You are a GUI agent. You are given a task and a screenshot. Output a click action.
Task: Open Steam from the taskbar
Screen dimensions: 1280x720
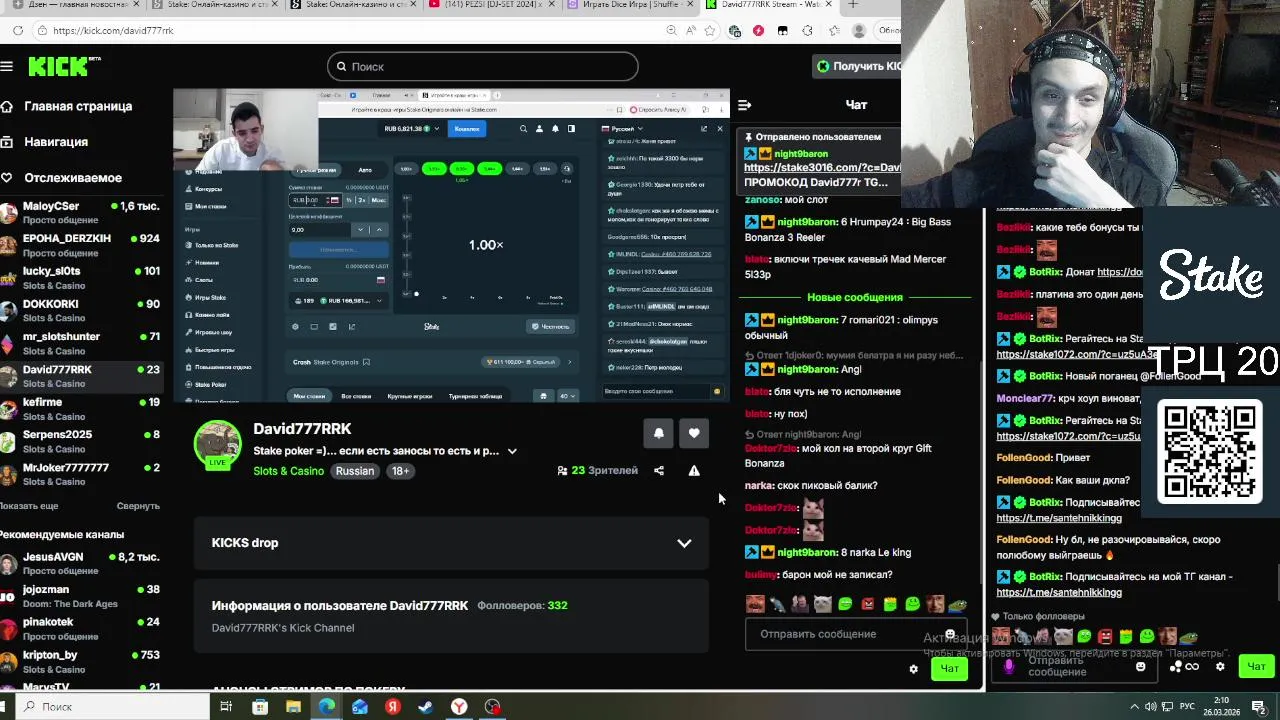click(x=426, y=706)
